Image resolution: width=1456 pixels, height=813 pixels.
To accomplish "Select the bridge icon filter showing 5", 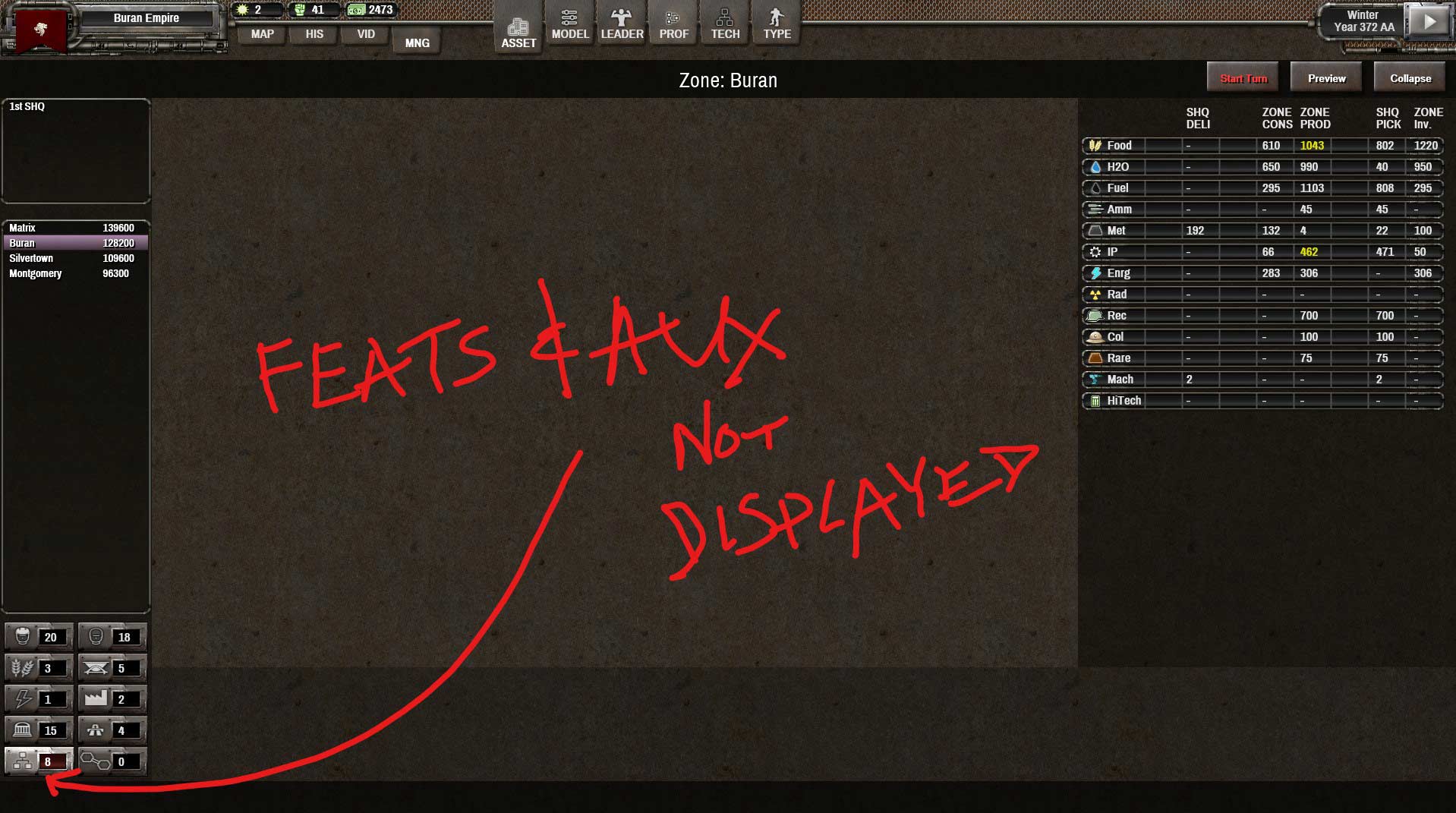I will [x=112, y=668].
